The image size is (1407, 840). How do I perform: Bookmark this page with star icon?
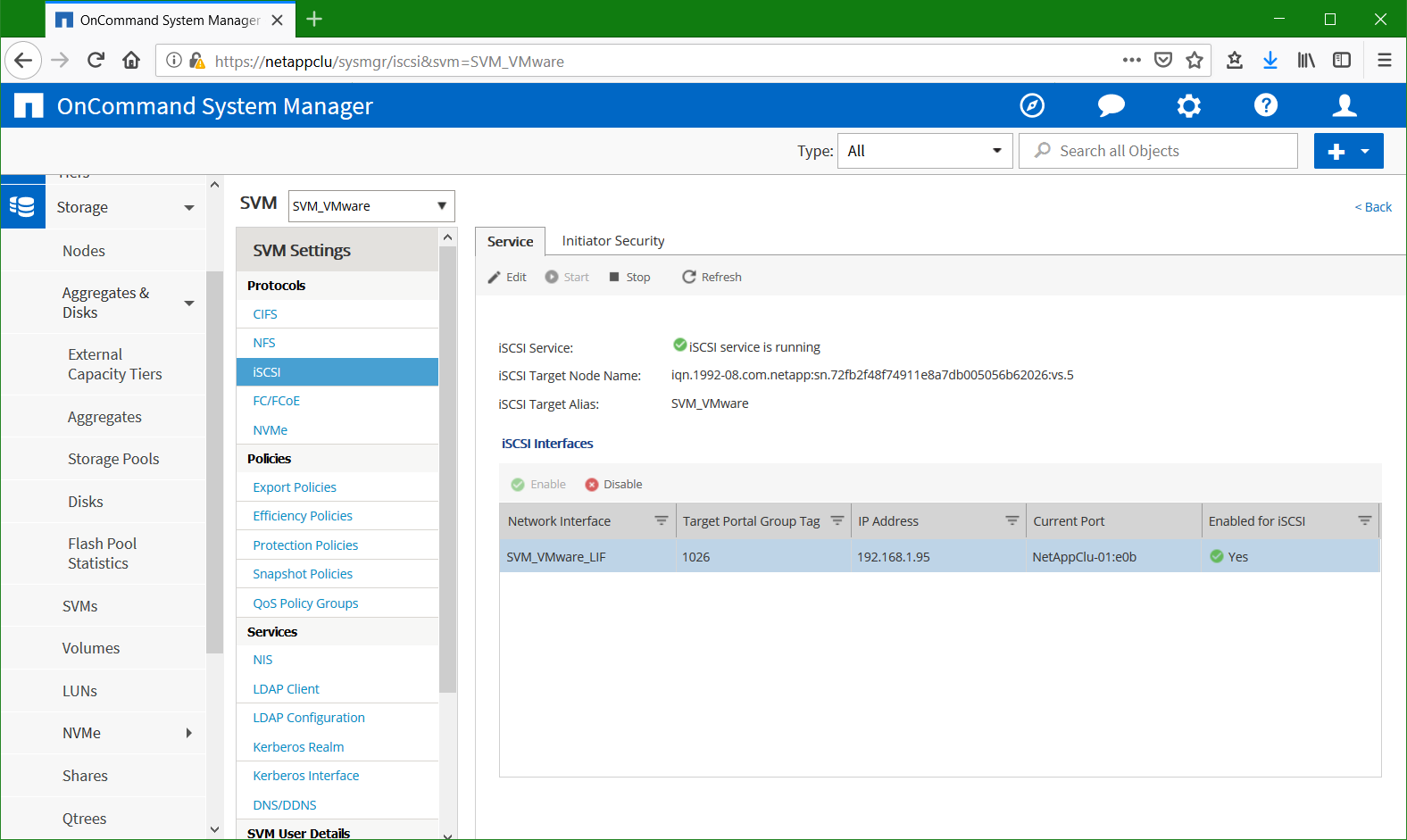[x=1195, y=61]
